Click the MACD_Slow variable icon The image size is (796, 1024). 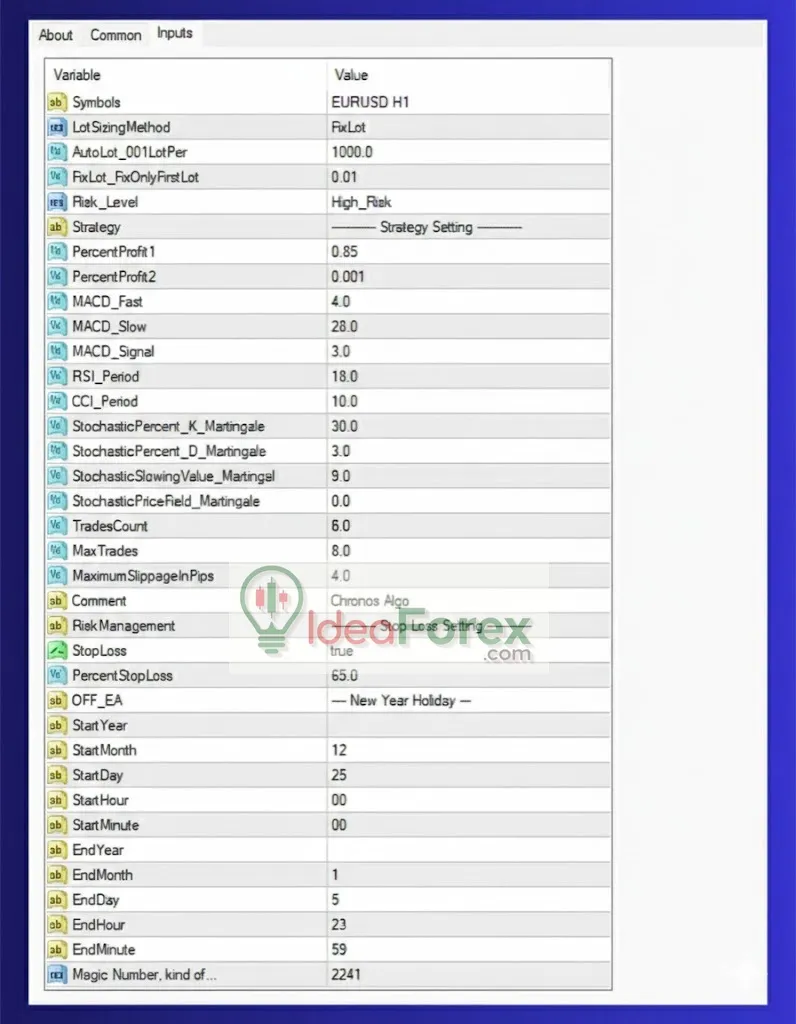click(x=57, y=327)
